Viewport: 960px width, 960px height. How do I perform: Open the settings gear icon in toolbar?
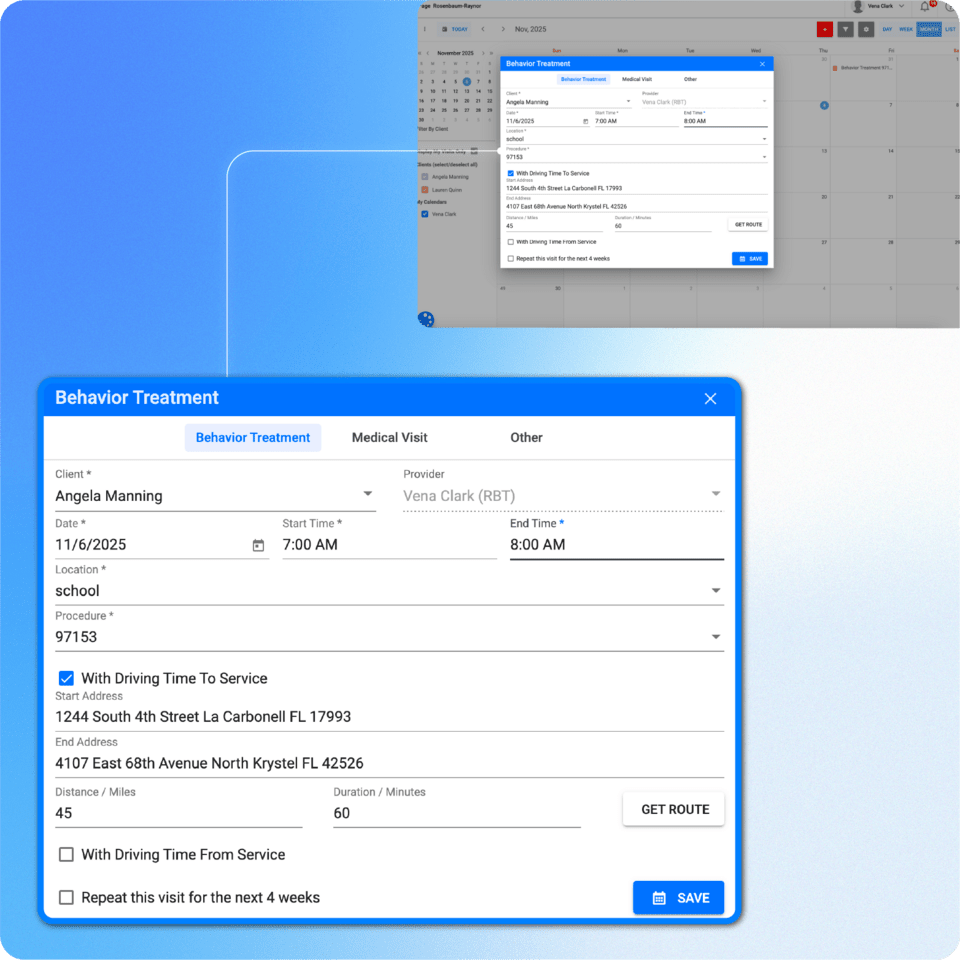point(866,29)
